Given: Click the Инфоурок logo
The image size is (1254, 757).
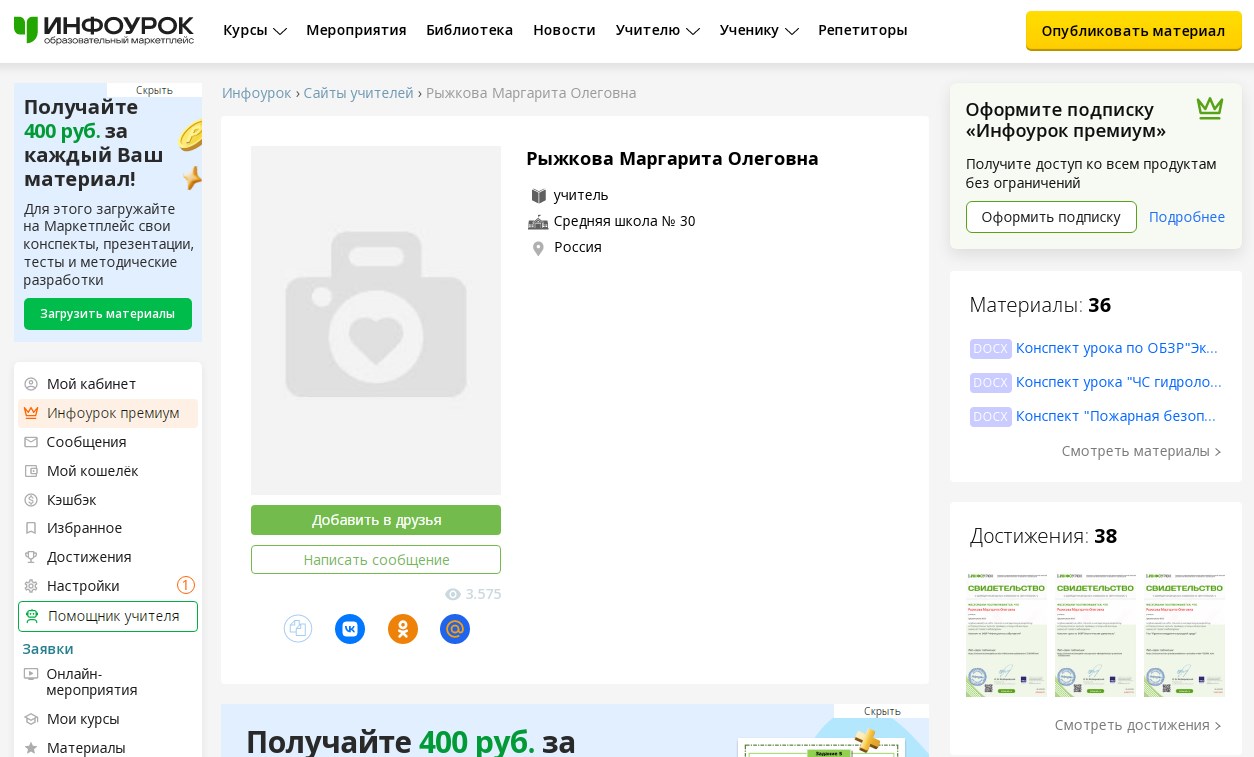Looking at the screenshot, I should click(104, 30).
